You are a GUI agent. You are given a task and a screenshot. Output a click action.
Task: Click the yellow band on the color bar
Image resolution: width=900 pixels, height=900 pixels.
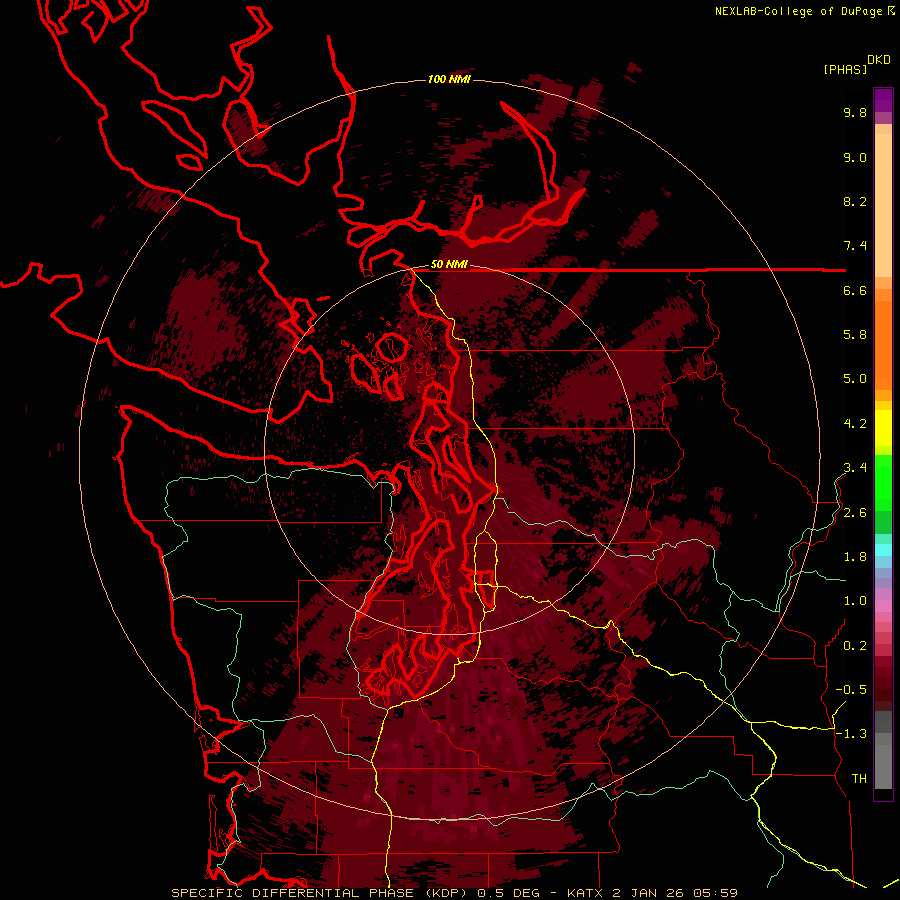[x=883, y=428]
